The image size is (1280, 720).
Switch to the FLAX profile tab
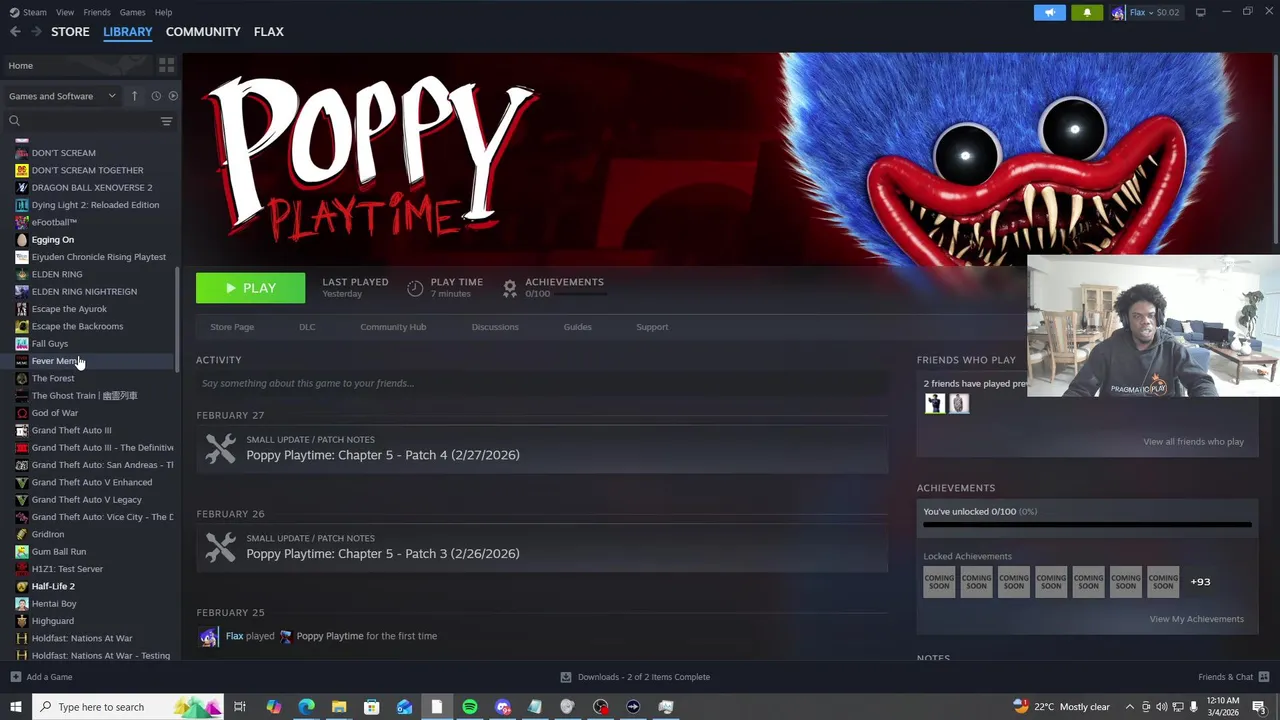point(268,32)
